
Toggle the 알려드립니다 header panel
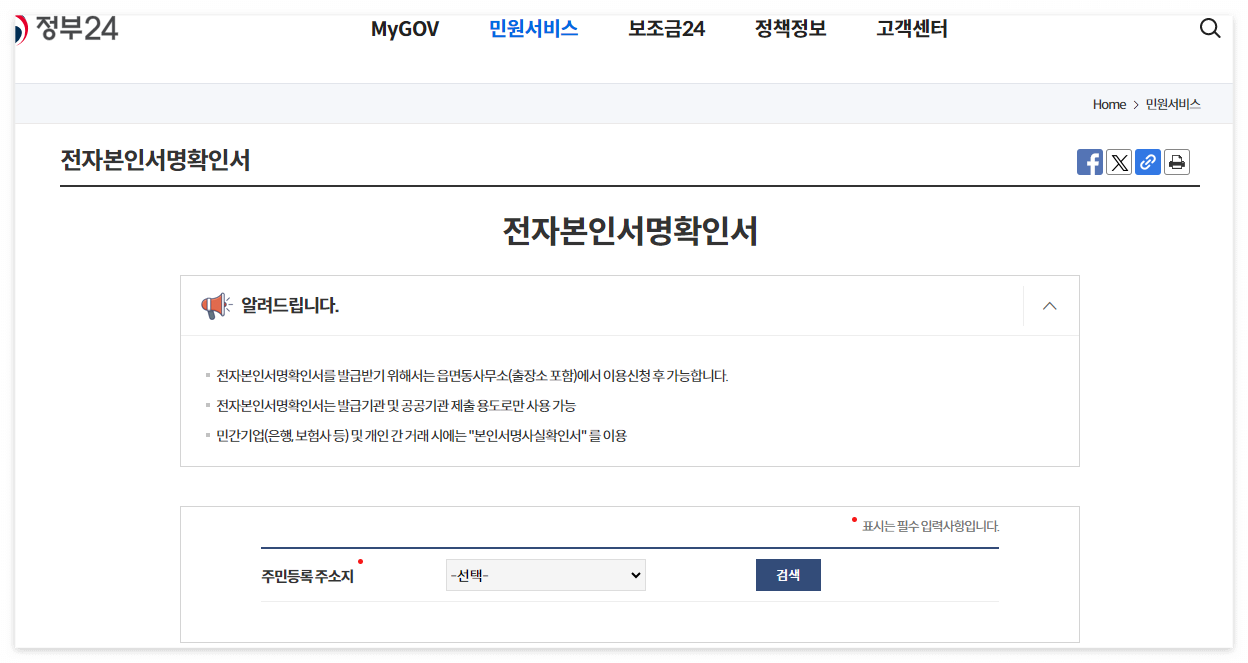point(290,305)
